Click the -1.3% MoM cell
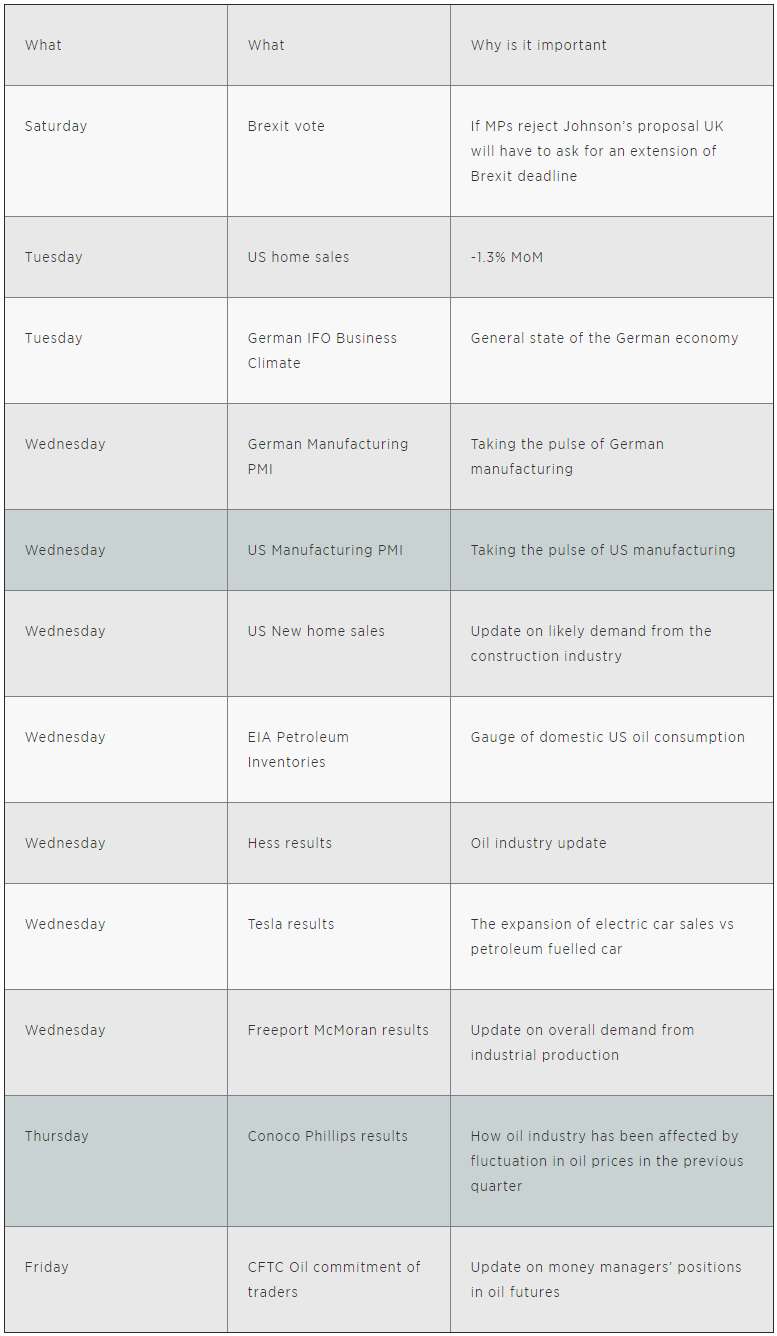 point(611,257)
